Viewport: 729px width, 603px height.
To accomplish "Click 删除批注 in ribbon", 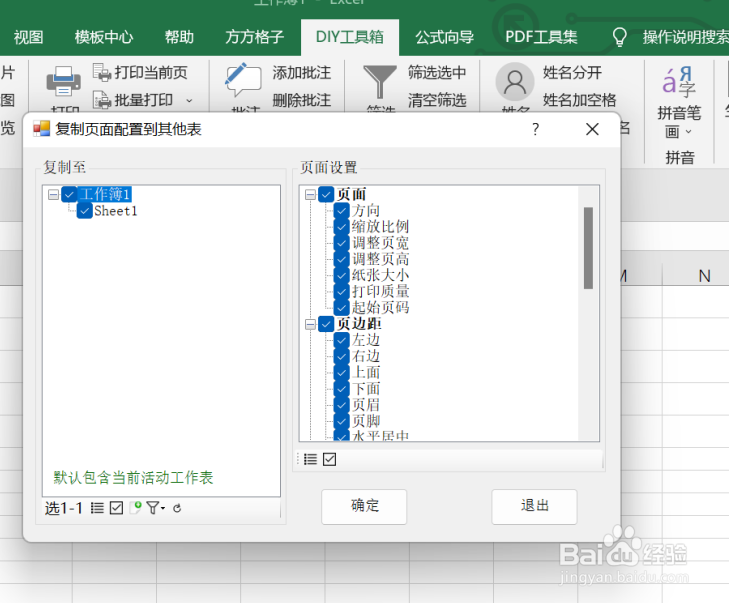I will 301,100.
